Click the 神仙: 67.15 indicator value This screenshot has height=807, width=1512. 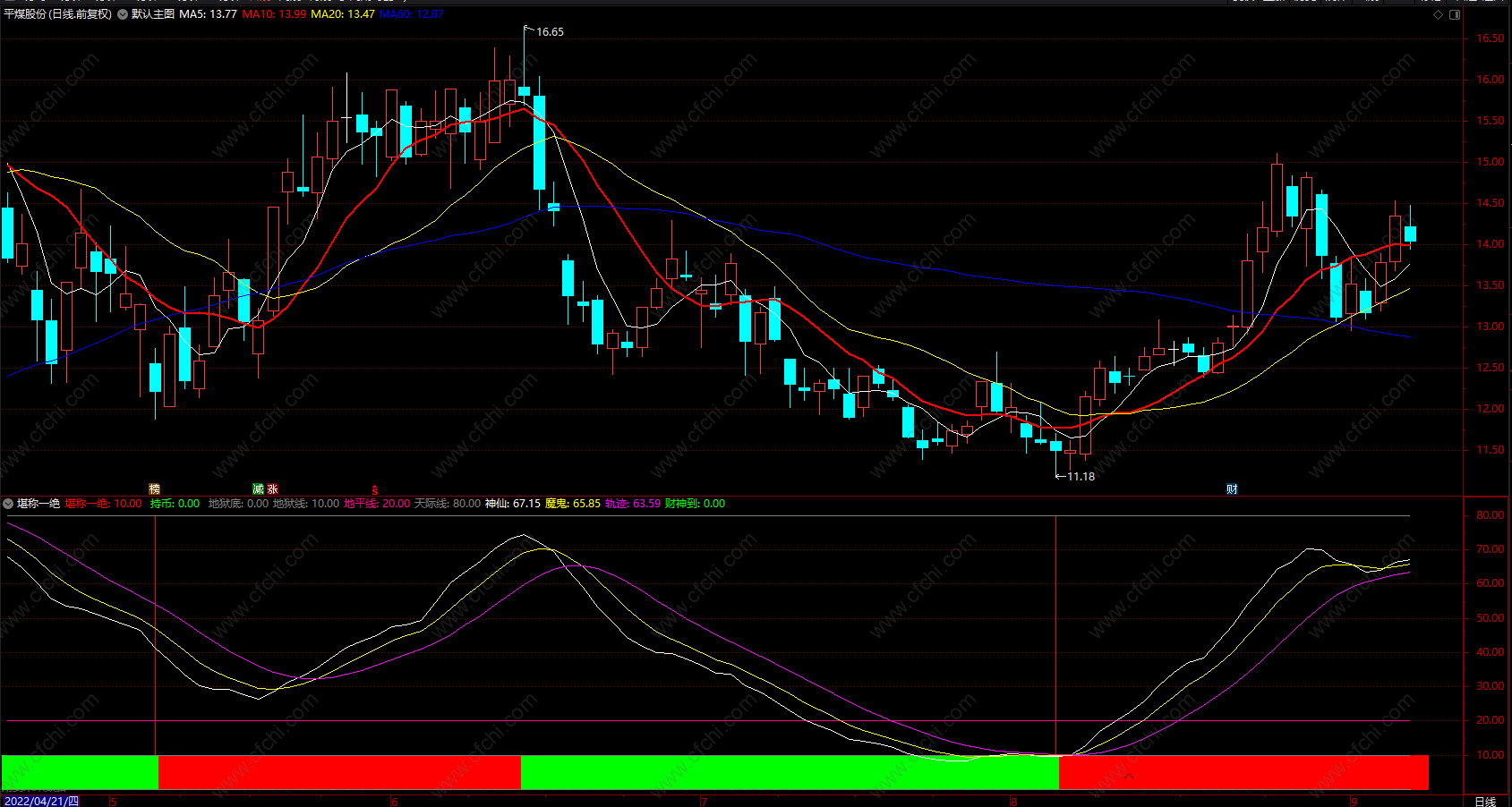click(x=513, y=504)
